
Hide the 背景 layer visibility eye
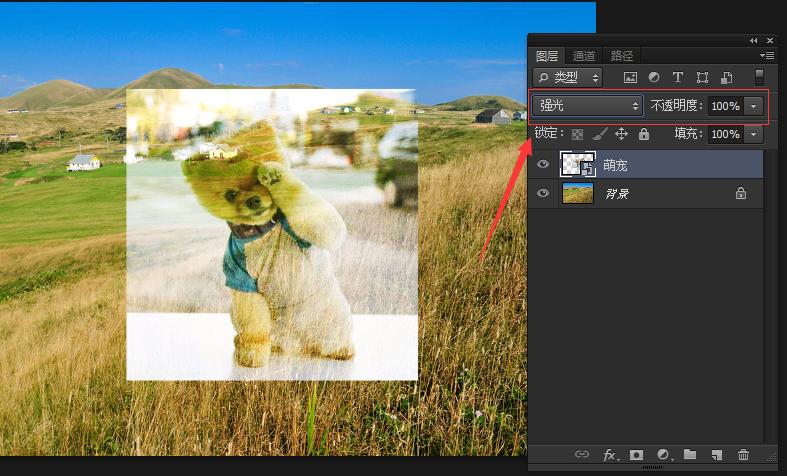click(x=543, y=194)
